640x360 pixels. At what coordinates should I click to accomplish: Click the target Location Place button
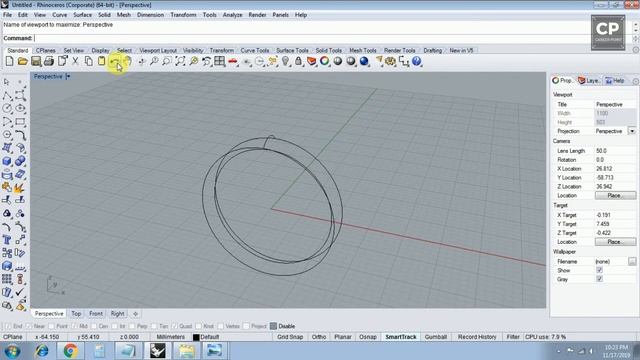(x=615, y=242)
